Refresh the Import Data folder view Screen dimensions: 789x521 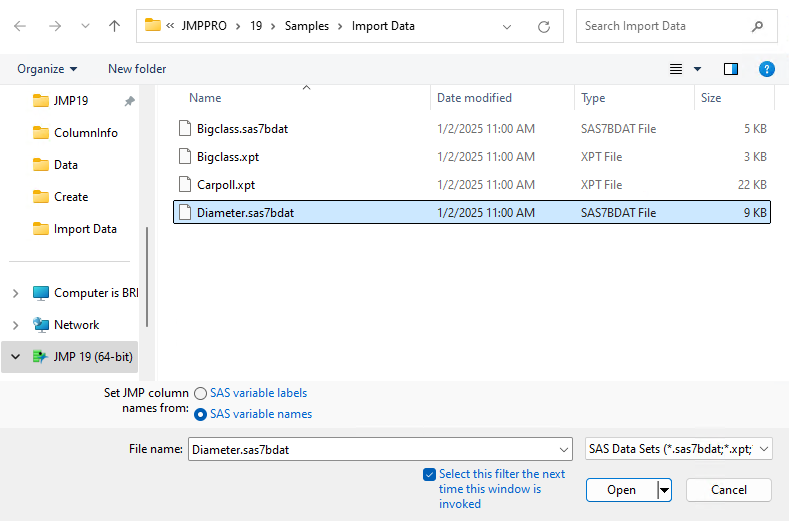[x=543, y=26]
